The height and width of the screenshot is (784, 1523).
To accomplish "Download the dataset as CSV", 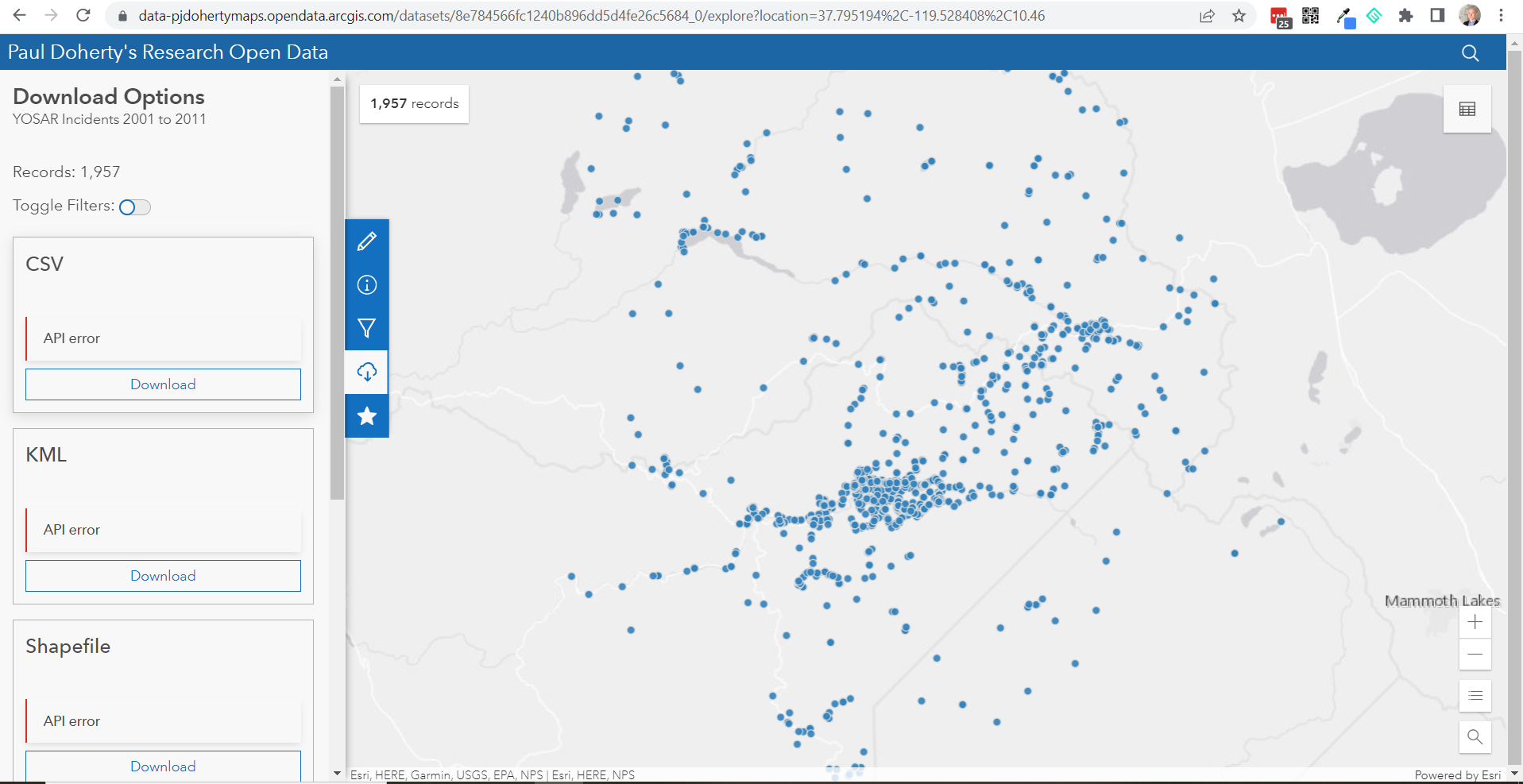I will (x=163, y=384).
